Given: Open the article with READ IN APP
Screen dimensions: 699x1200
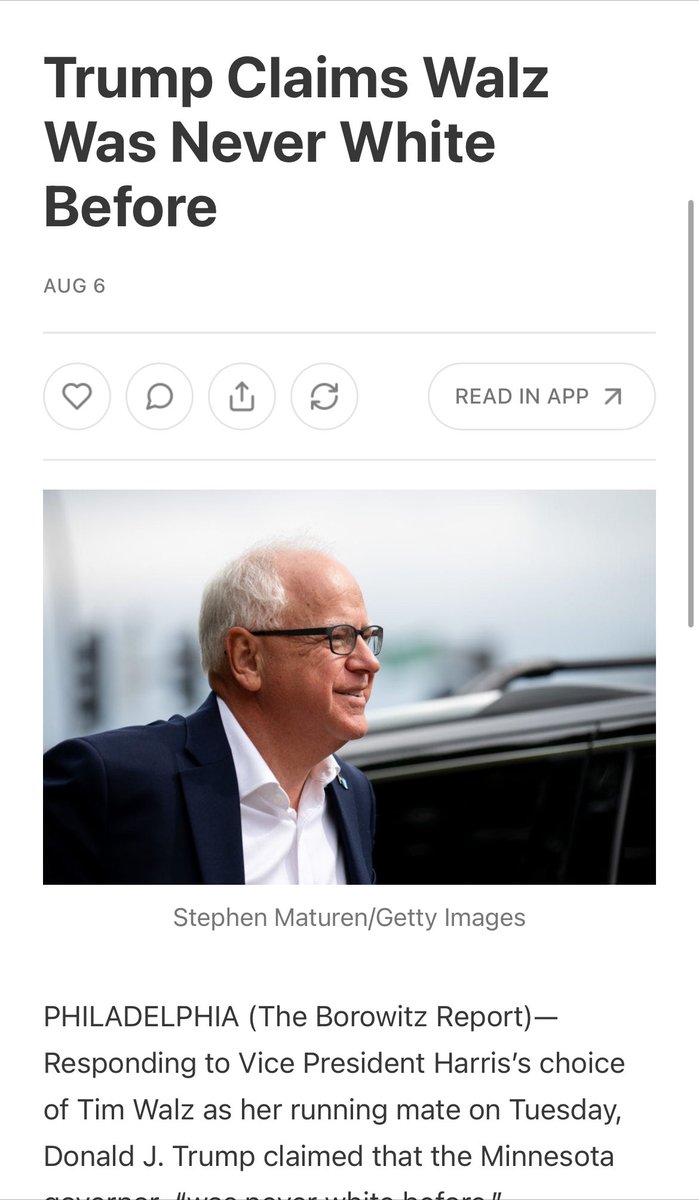Looking at the screenshot, I should point(542,397).
